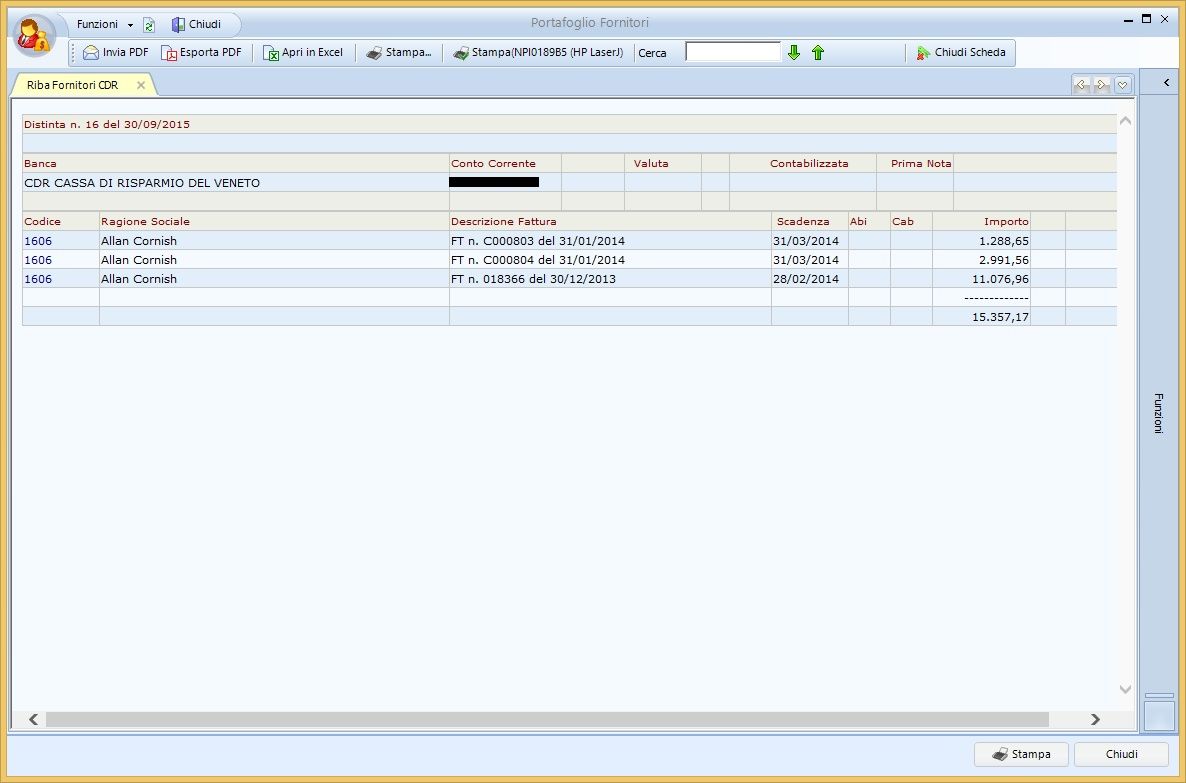This screenshot has width=1186, height=783.
Task: Click the green refresh icon beside Funzioni
Action: tap(149, 25)
